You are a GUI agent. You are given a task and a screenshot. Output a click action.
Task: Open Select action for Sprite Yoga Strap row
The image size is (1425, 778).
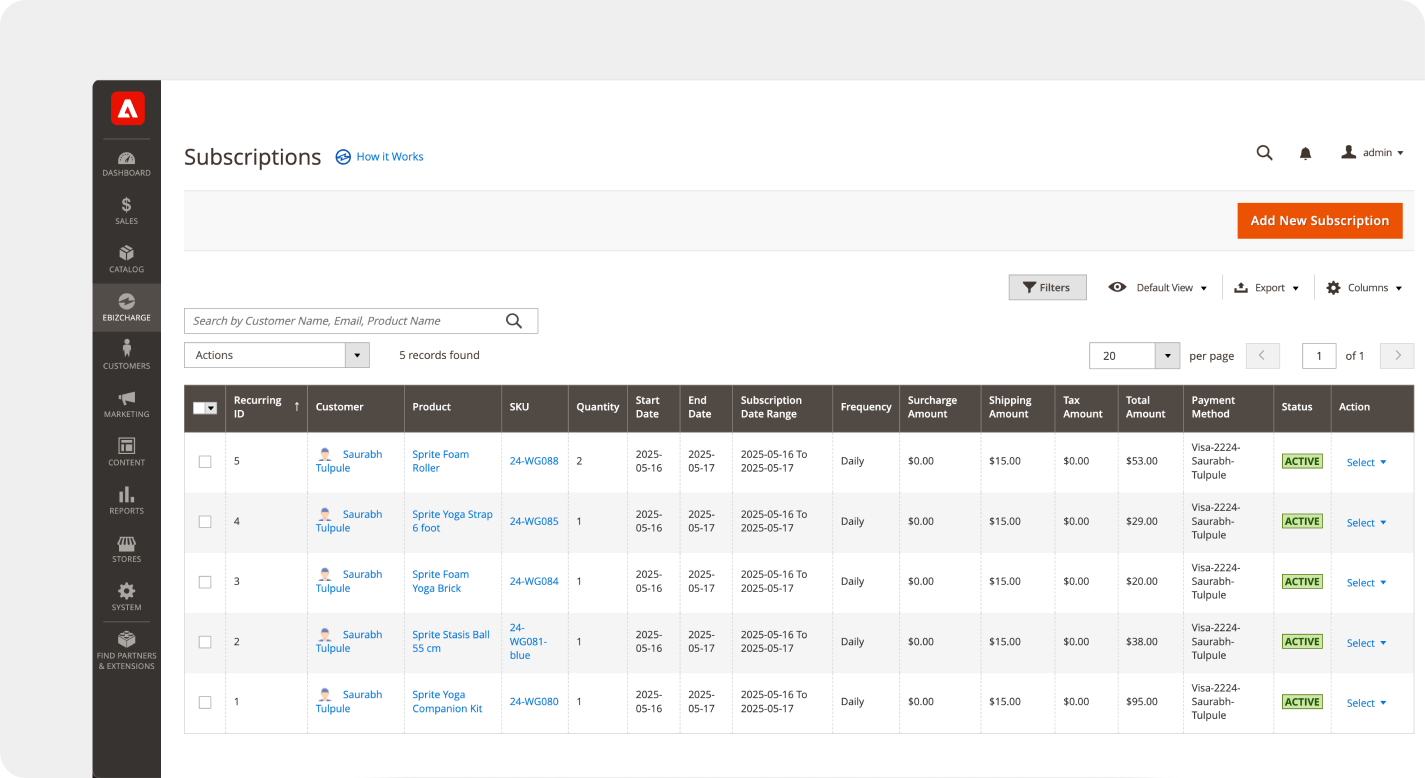click(1366, 522)
